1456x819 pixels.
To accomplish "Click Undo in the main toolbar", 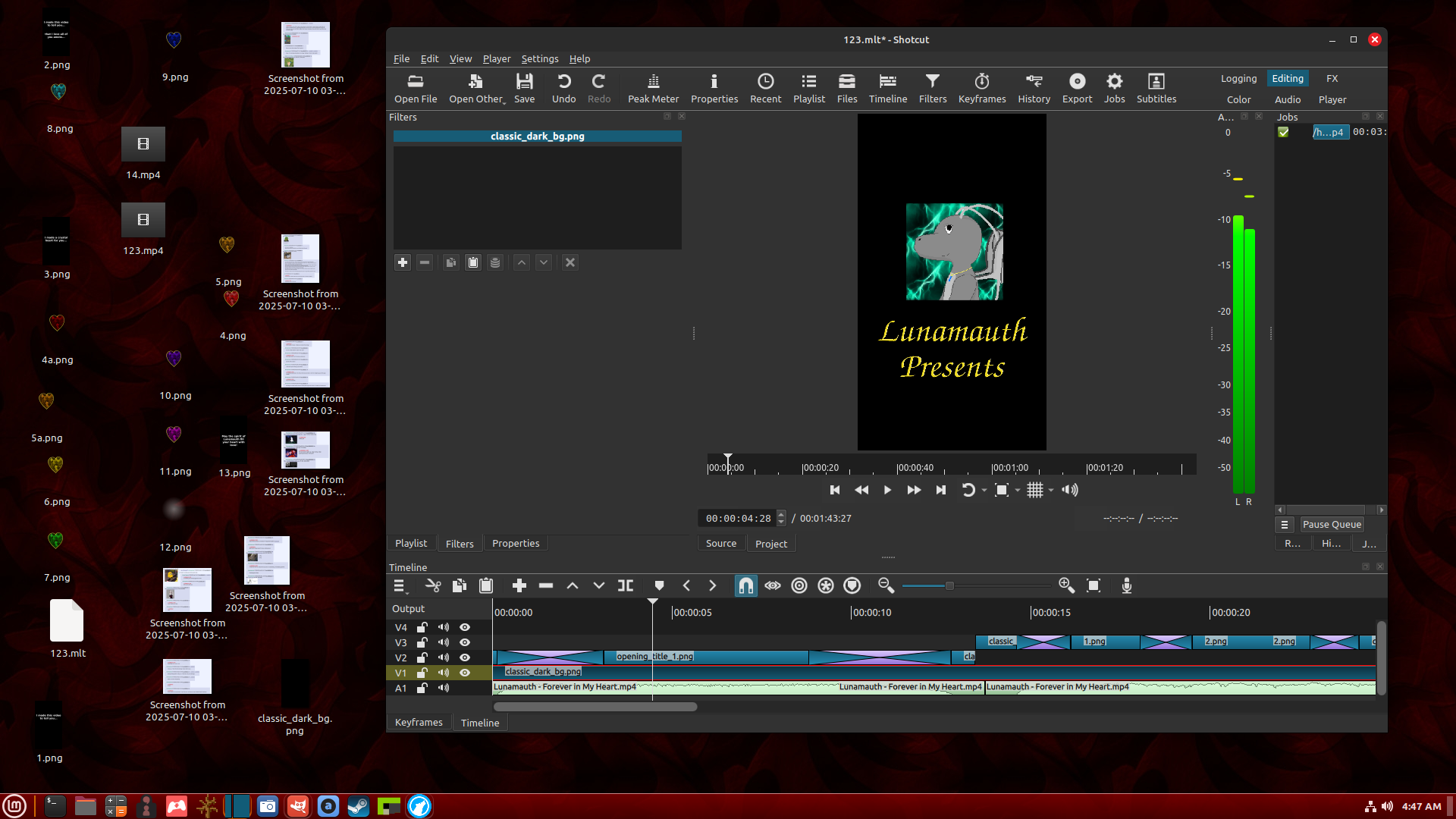I will pos(563,89).
